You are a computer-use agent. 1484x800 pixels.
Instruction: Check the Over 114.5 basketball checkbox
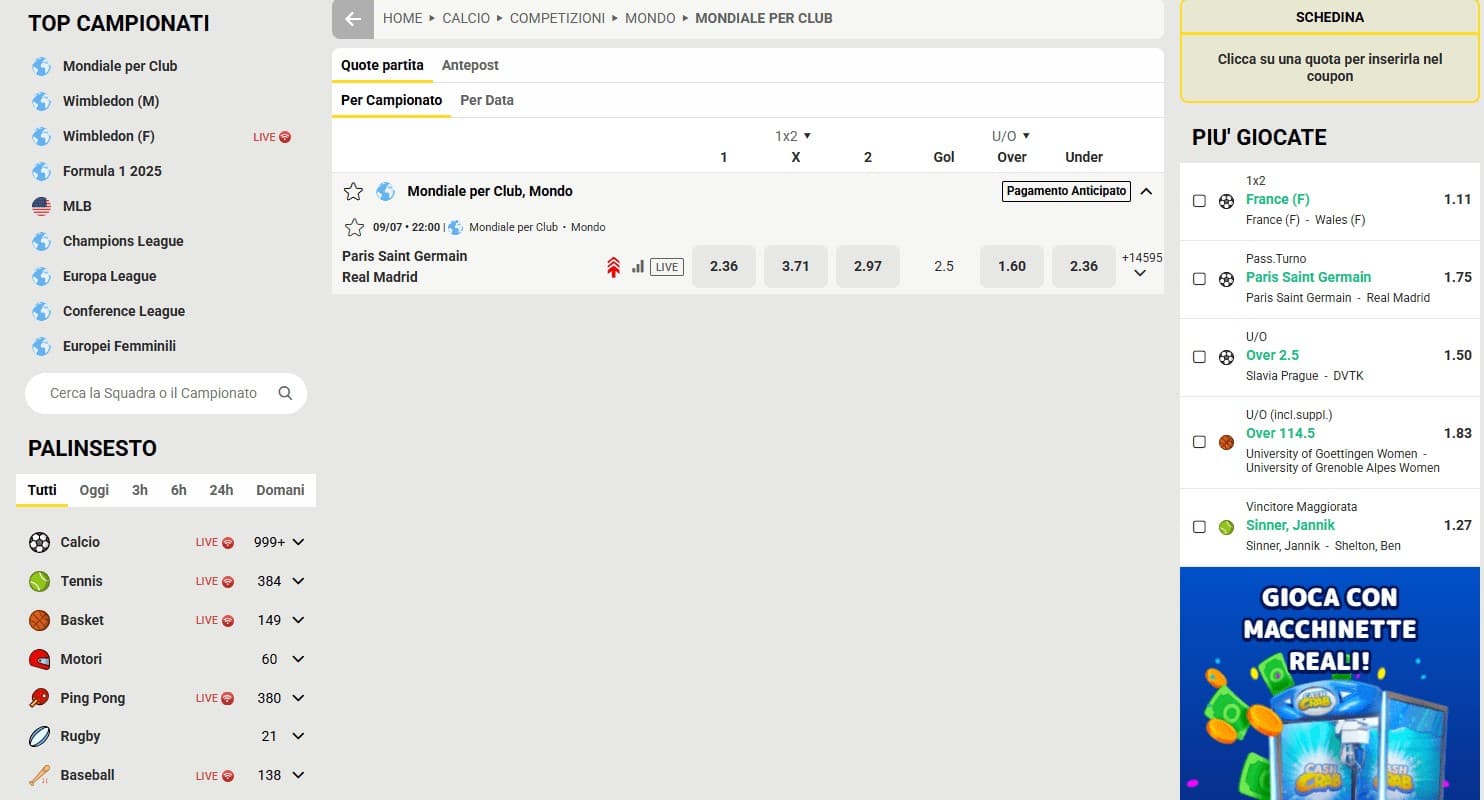click(1200, 442)
